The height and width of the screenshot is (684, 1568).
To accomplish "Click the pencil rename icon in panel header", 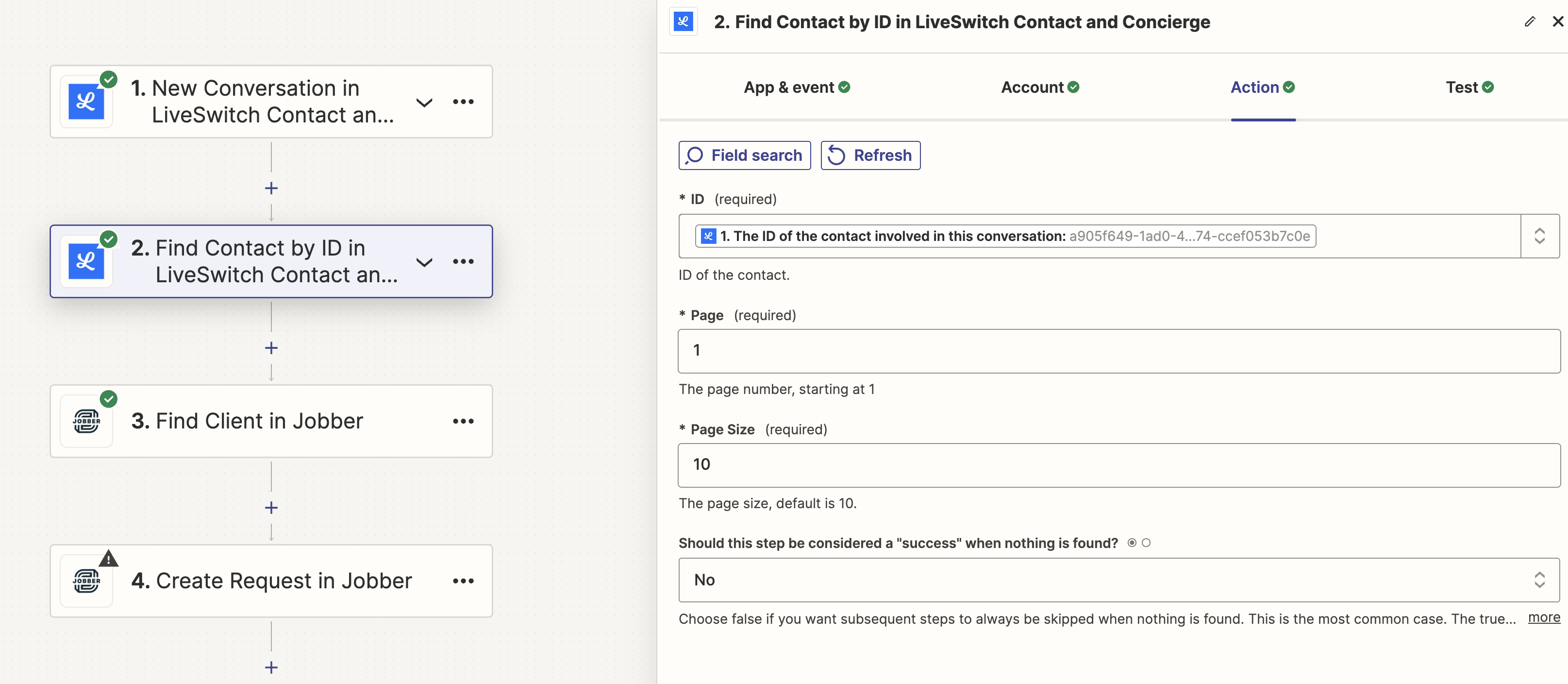I will coord(1530,22).
